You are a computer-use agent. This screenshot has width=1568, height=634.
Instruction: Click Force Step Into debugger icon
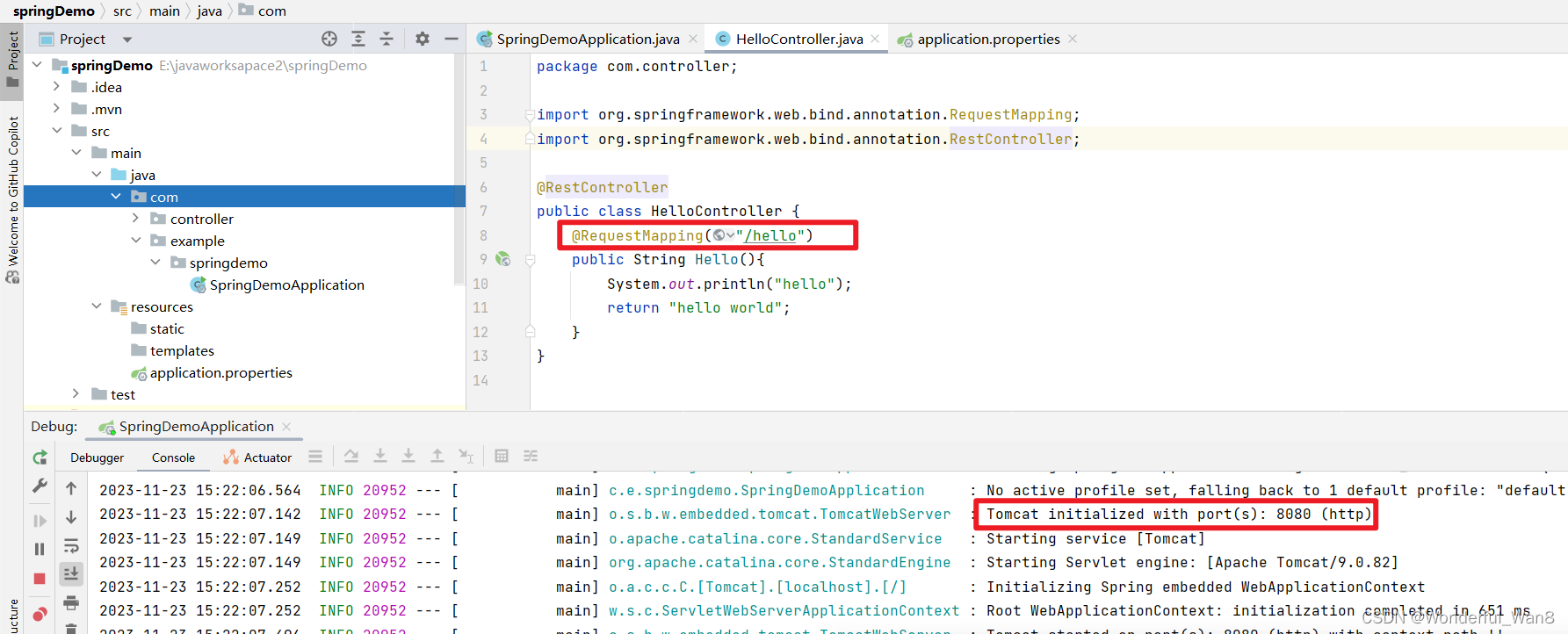408,456
